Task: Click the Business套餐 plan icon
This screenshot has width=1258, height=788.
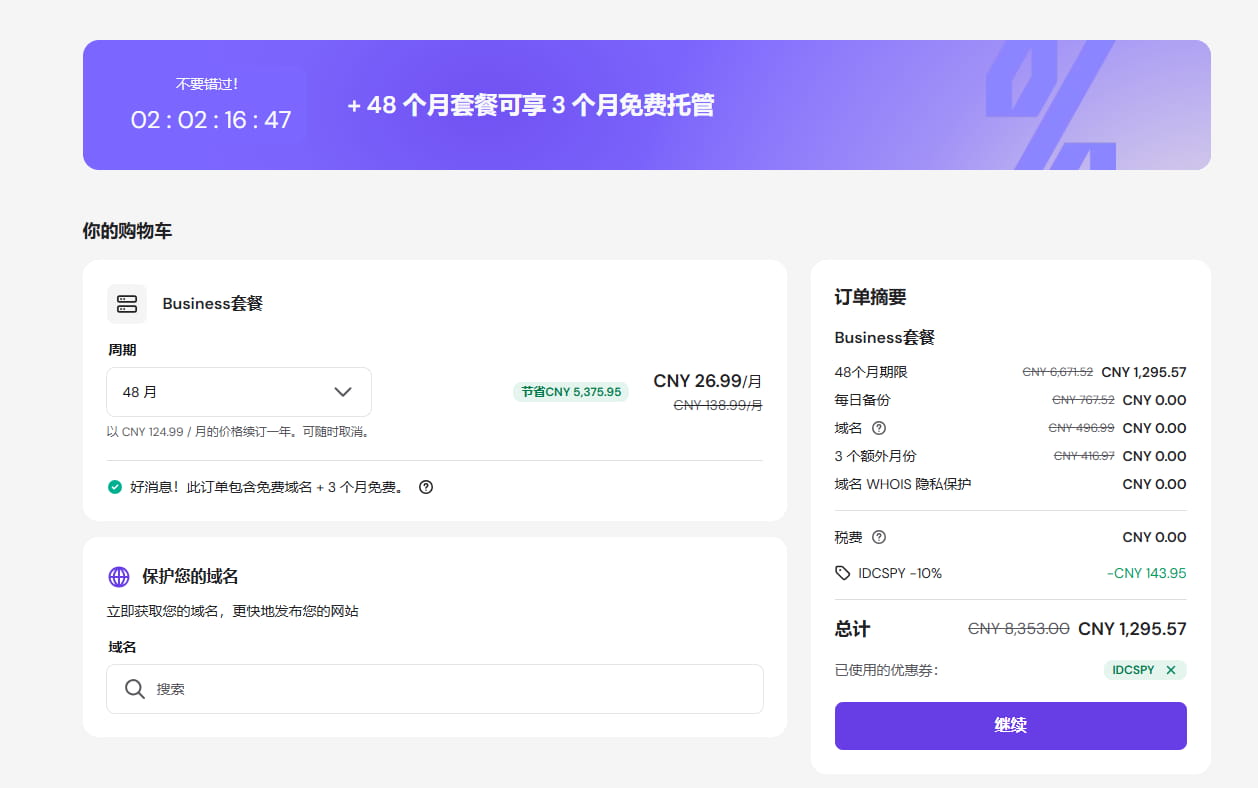Action: 126,303
